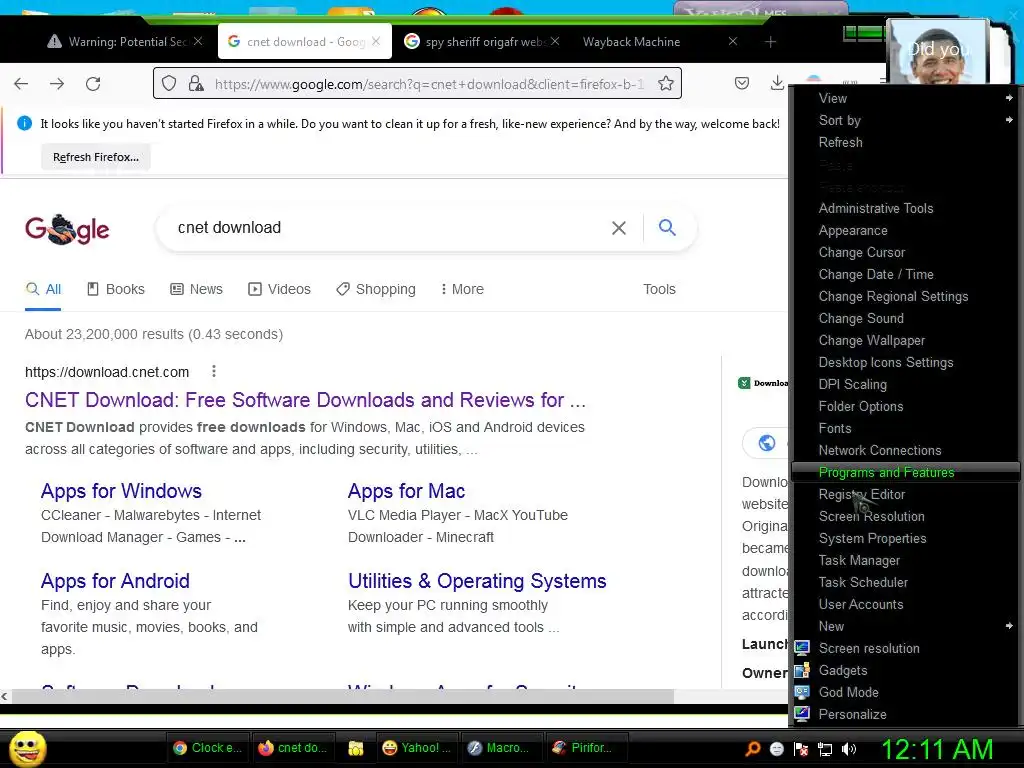Clear the search box with the X
The height and width of the screenshot is (768, 1024).
pyautogui.click(x=618, y=228)
